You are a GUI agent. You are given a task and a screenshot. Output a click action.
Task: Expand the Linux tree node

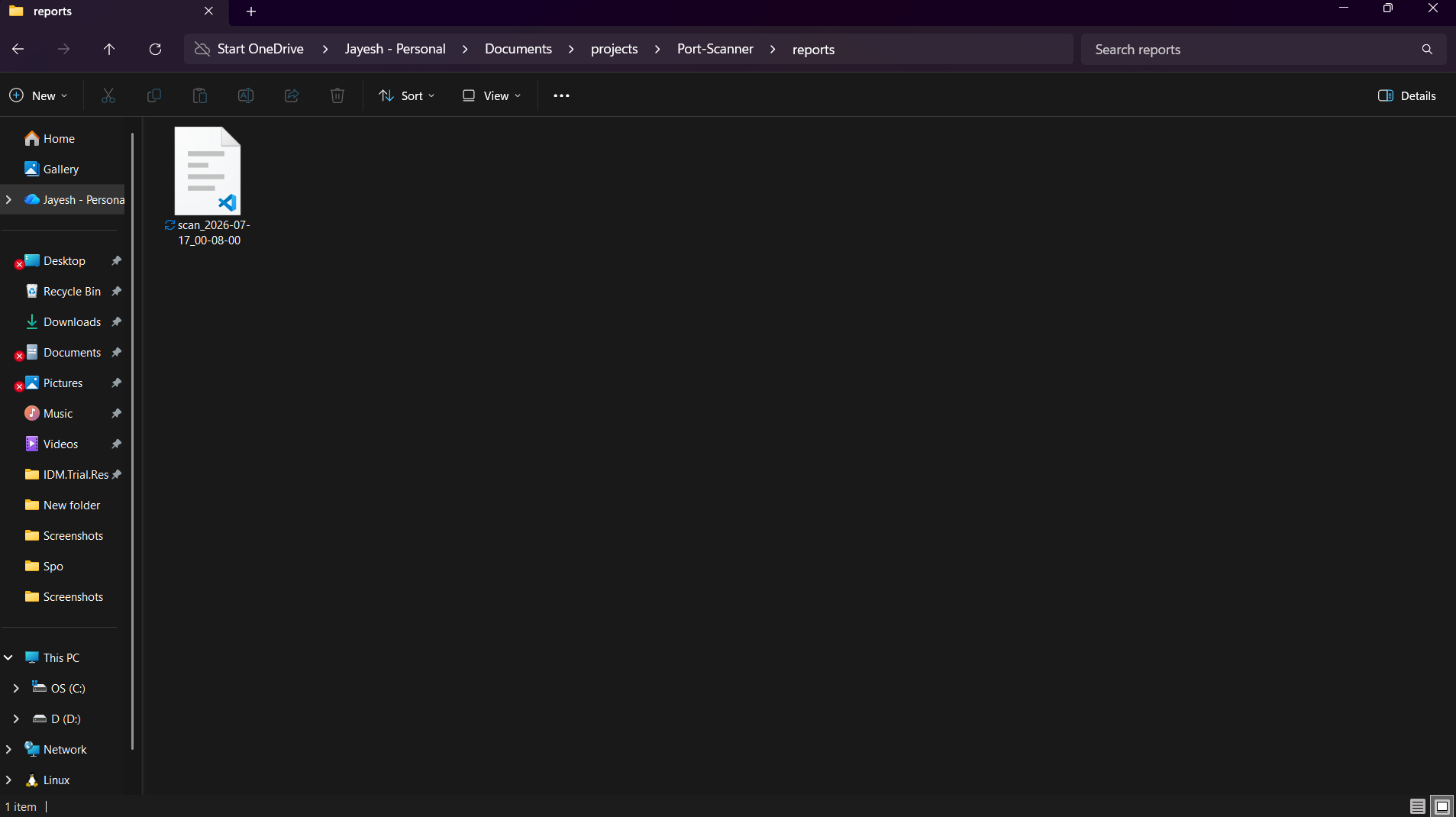(8, 780)
